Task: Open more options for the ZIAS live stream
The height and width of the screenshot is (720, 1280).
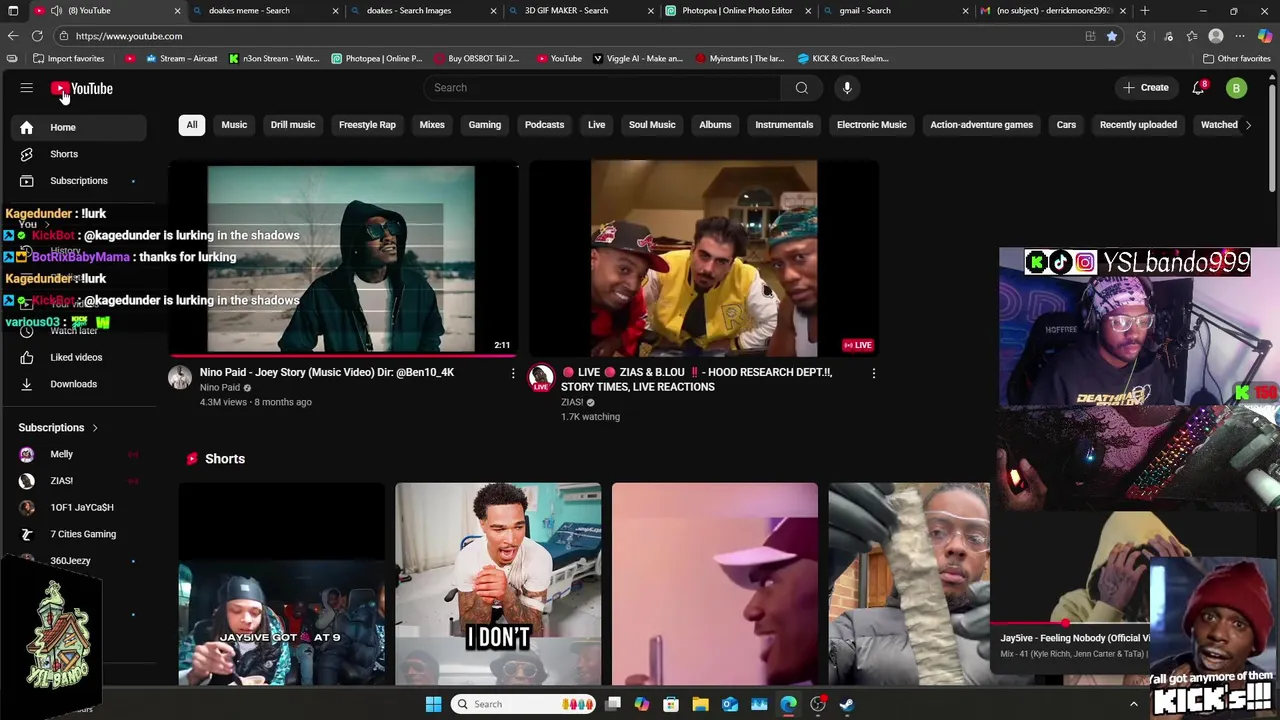Action: pos(873,373)
